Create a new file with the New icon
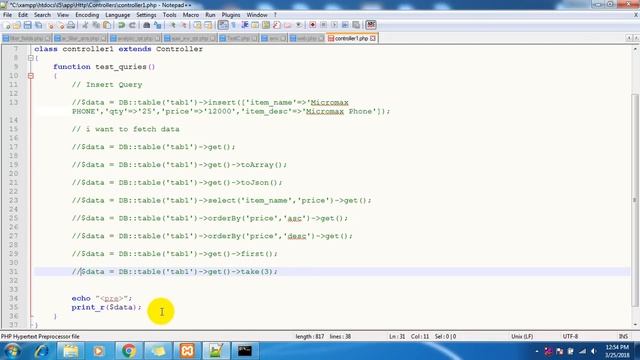Image resolution: width=640 pixels, height=360 pixels. click(7, 25)
